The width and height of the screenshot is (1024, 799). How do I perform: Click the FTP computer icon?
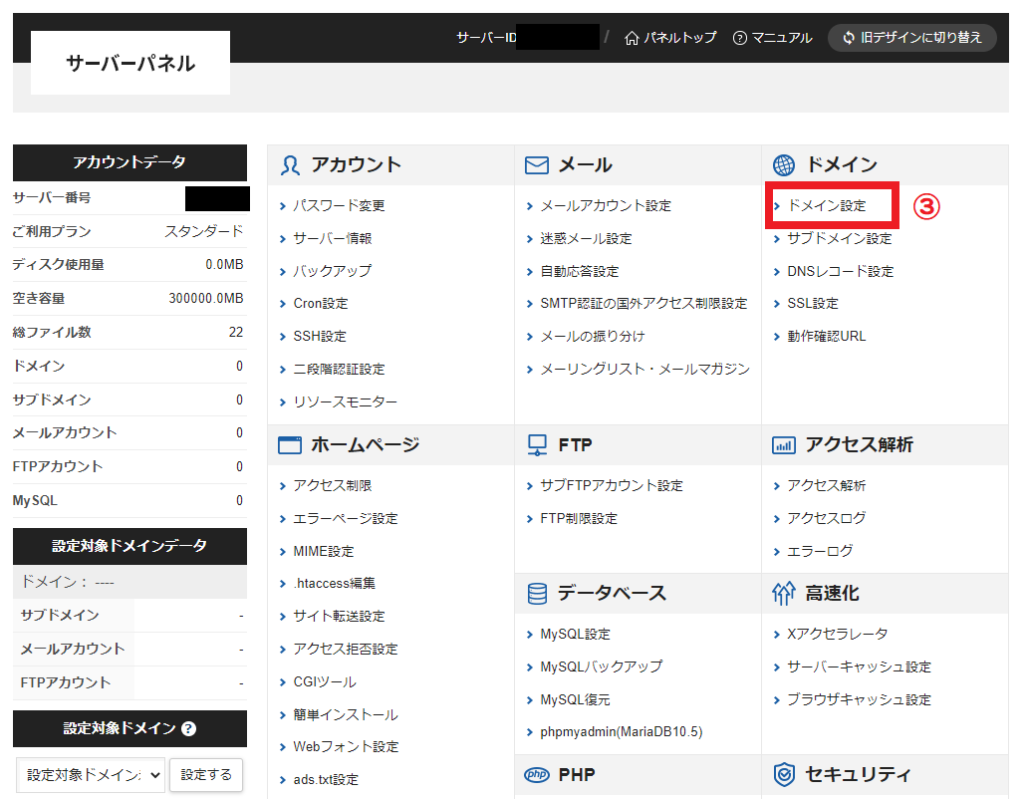coord(537,445)
